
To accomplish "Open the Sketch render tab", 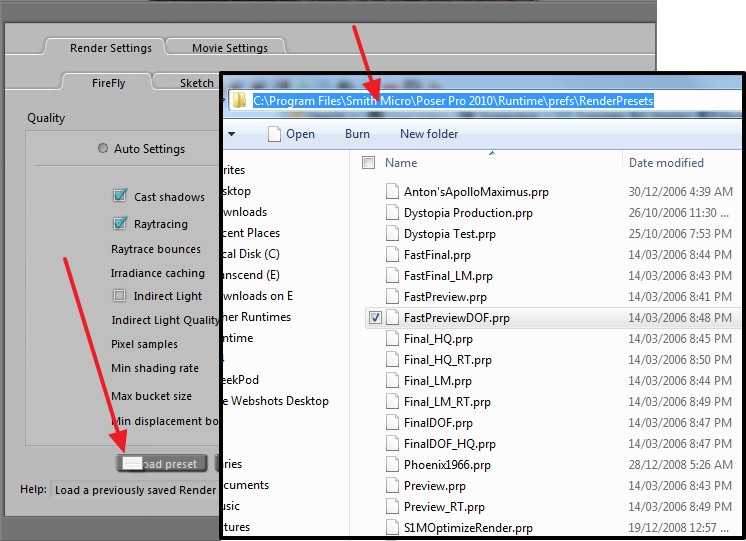I will (196, 83).
